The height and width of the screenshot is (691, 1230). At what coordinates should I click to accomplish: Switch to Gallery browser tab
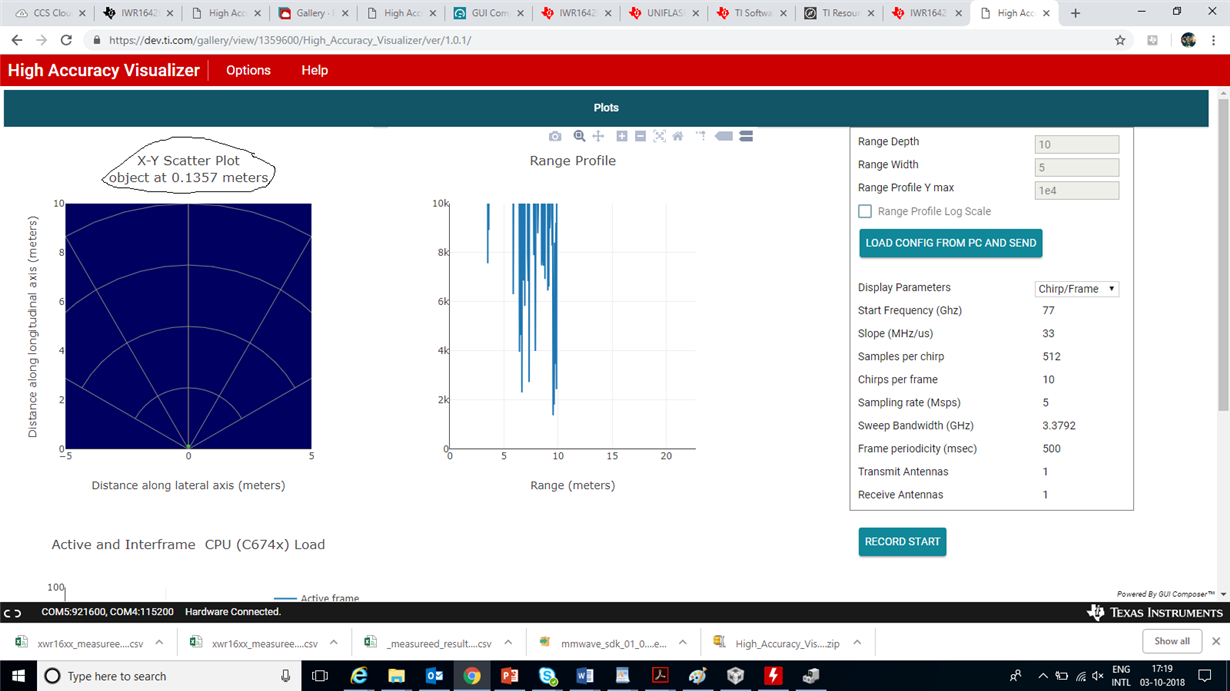tap(315, 13)
